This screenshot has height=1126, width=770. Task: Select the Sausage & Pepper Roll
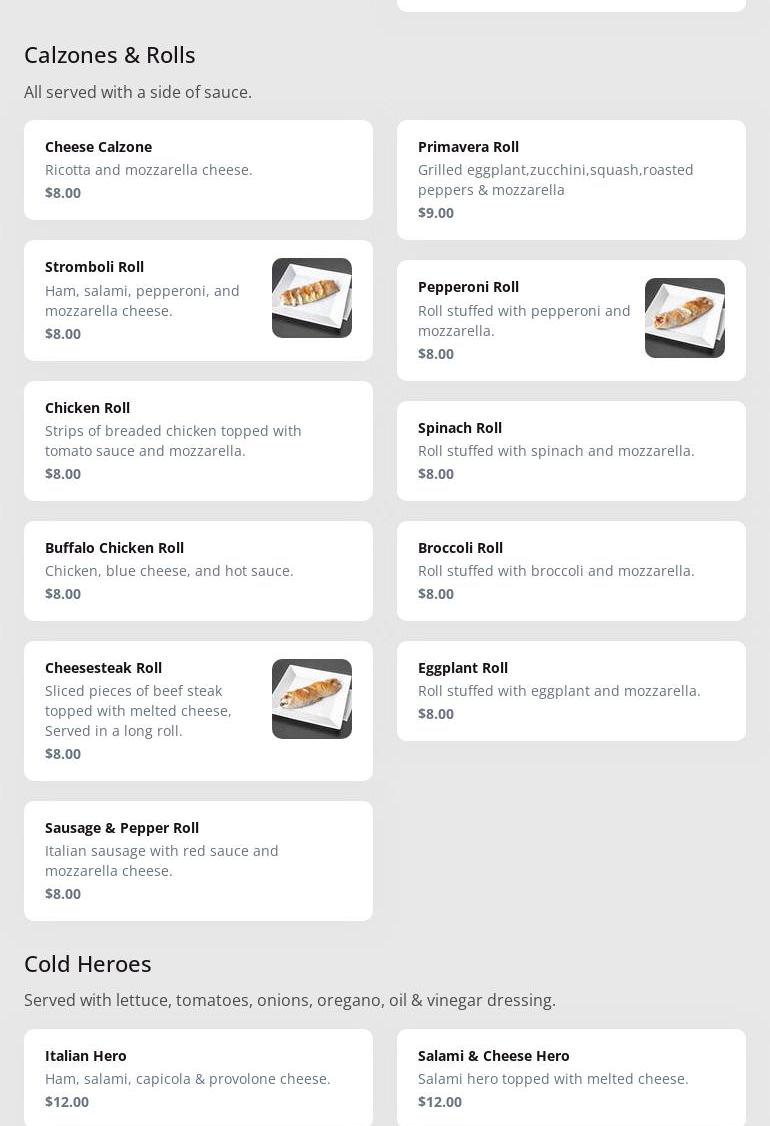(x=198, y=861)
